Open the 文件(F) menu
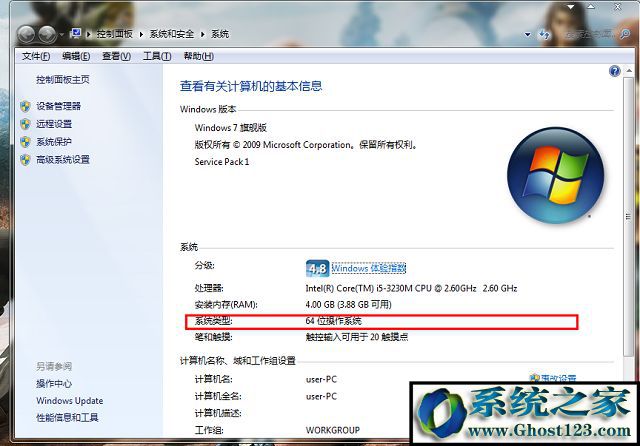The height and width of the screenshot is (446, 640). click(x=36, y=56)
